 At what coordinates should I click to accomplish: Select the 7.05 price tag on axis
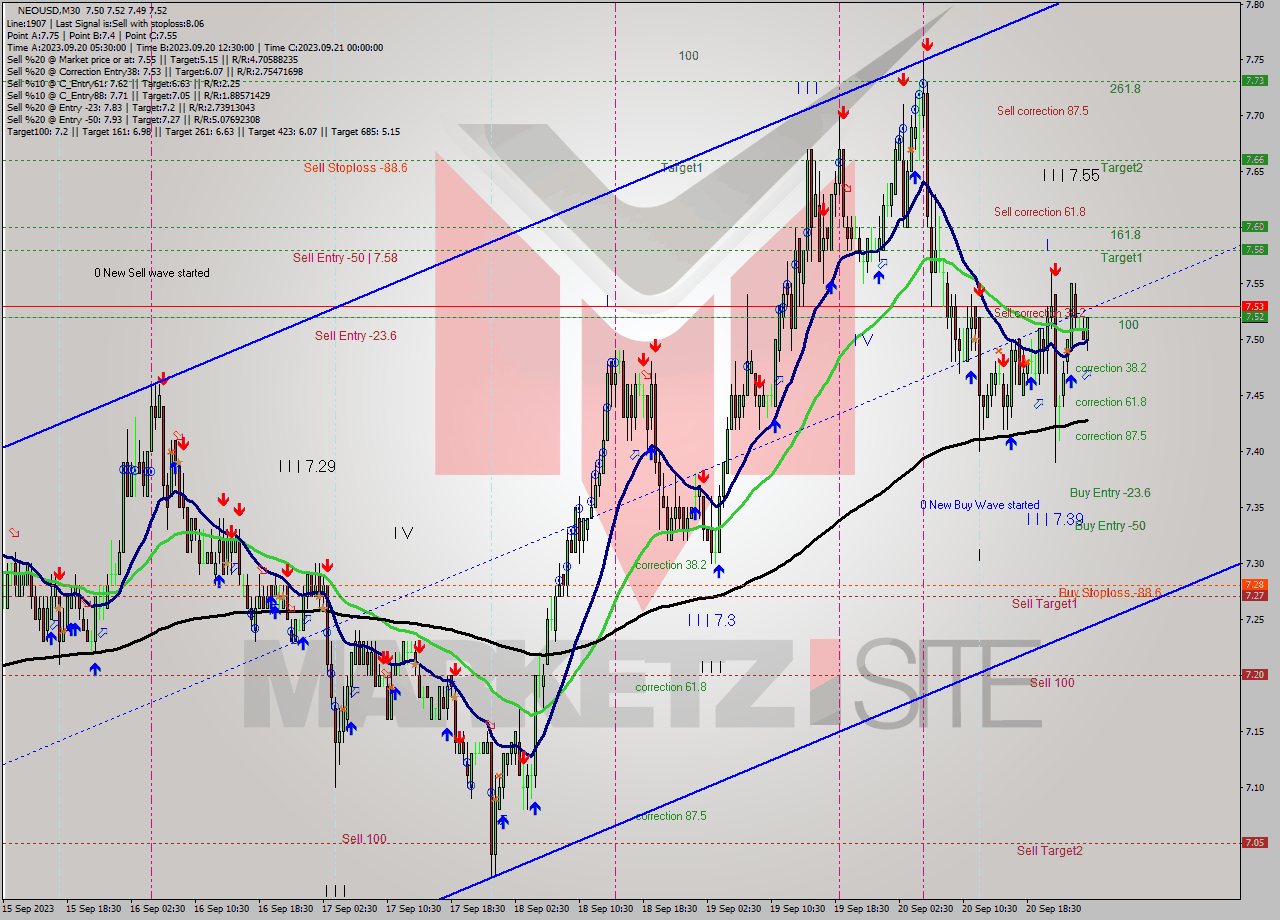point(1254,842)
